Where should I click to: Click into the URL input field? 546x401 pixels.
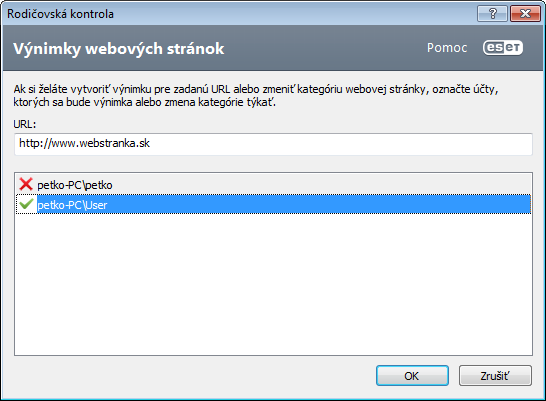click(x=273, y=144)
